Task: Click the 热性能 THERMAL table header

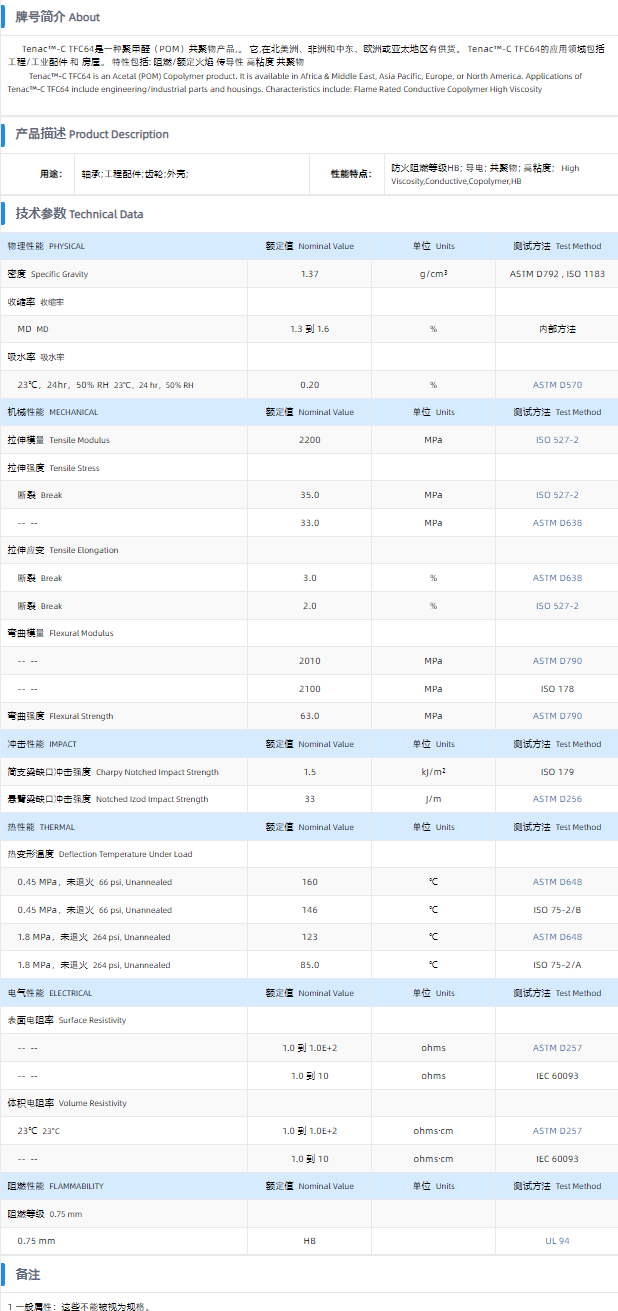Action: (x=41, y=827)
